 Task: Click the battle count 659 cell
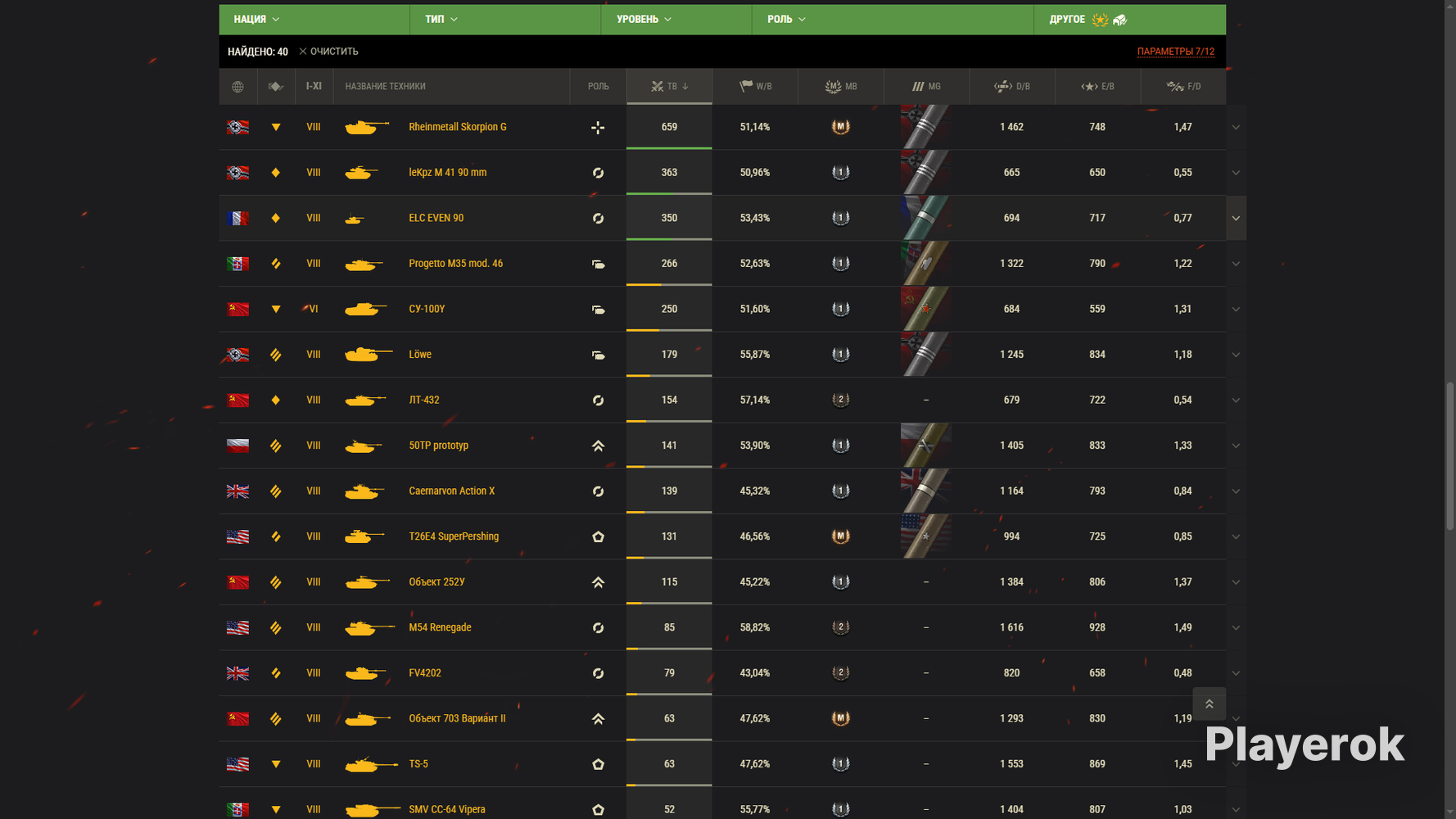(669, 127)
